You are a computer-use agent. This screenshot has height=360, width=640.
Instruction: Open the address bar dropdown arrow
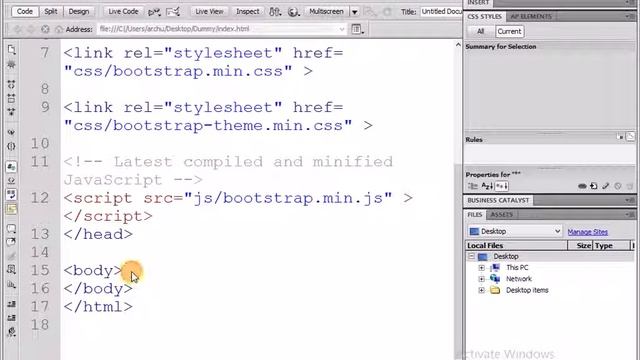coord(342,29)
